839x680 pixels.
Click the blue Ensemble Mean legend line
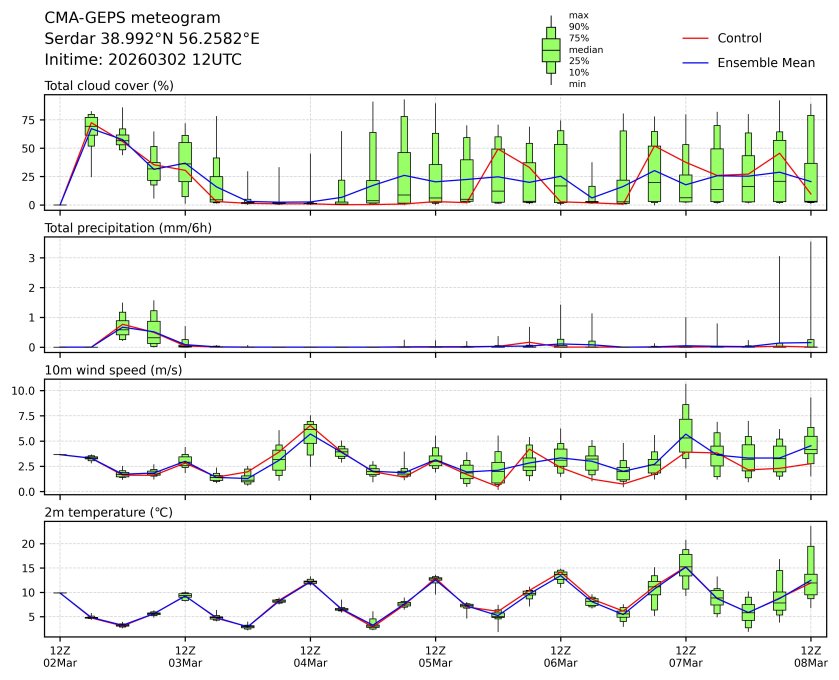point(696,63)
